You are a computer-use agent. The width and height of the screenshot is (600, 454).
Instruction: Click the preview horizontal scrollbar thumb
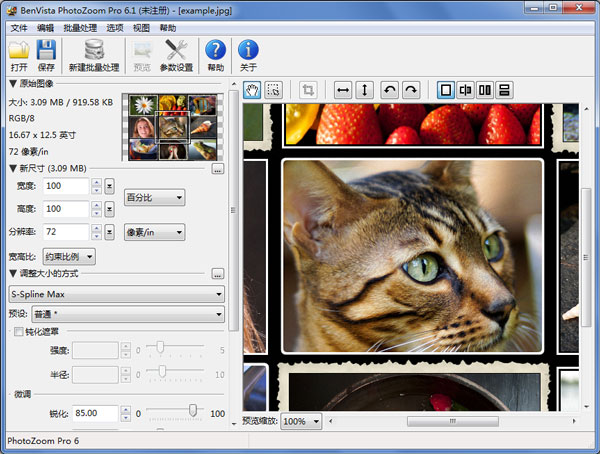pyautogui.click(x=453, y=421)
